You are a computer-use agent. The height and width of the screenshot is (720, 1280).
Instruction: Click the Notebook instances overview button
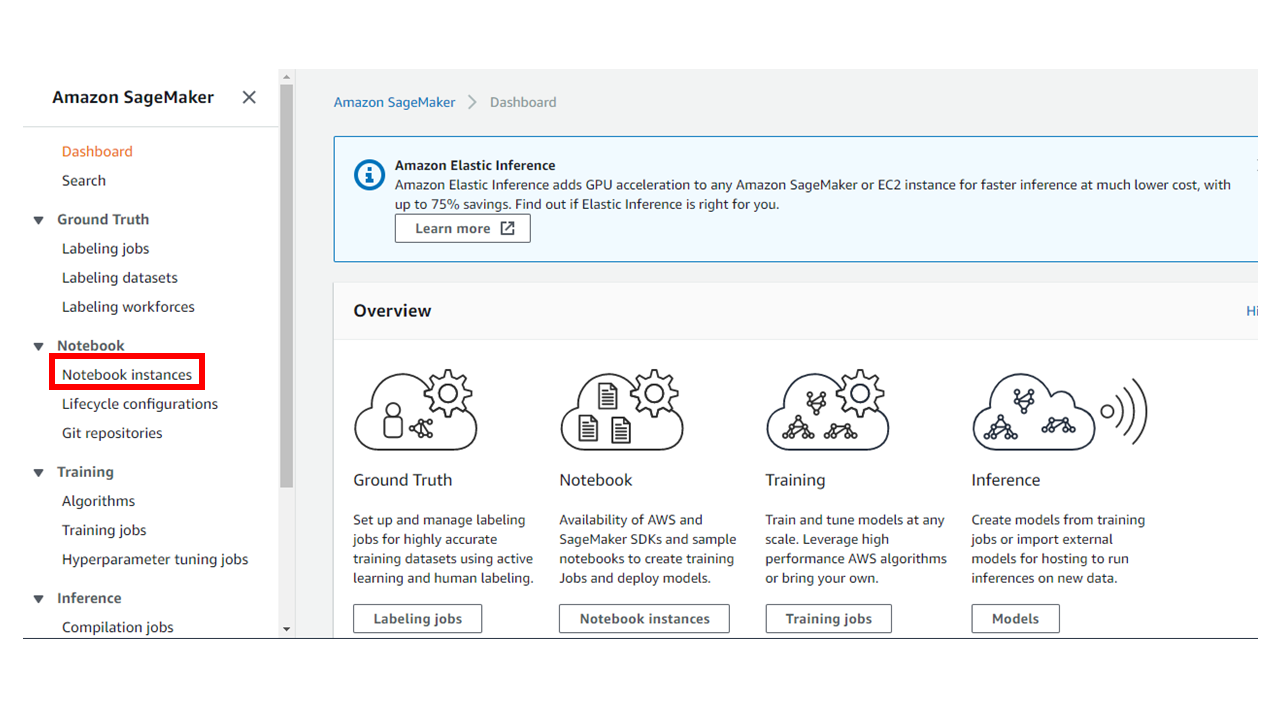coord(645,619)
